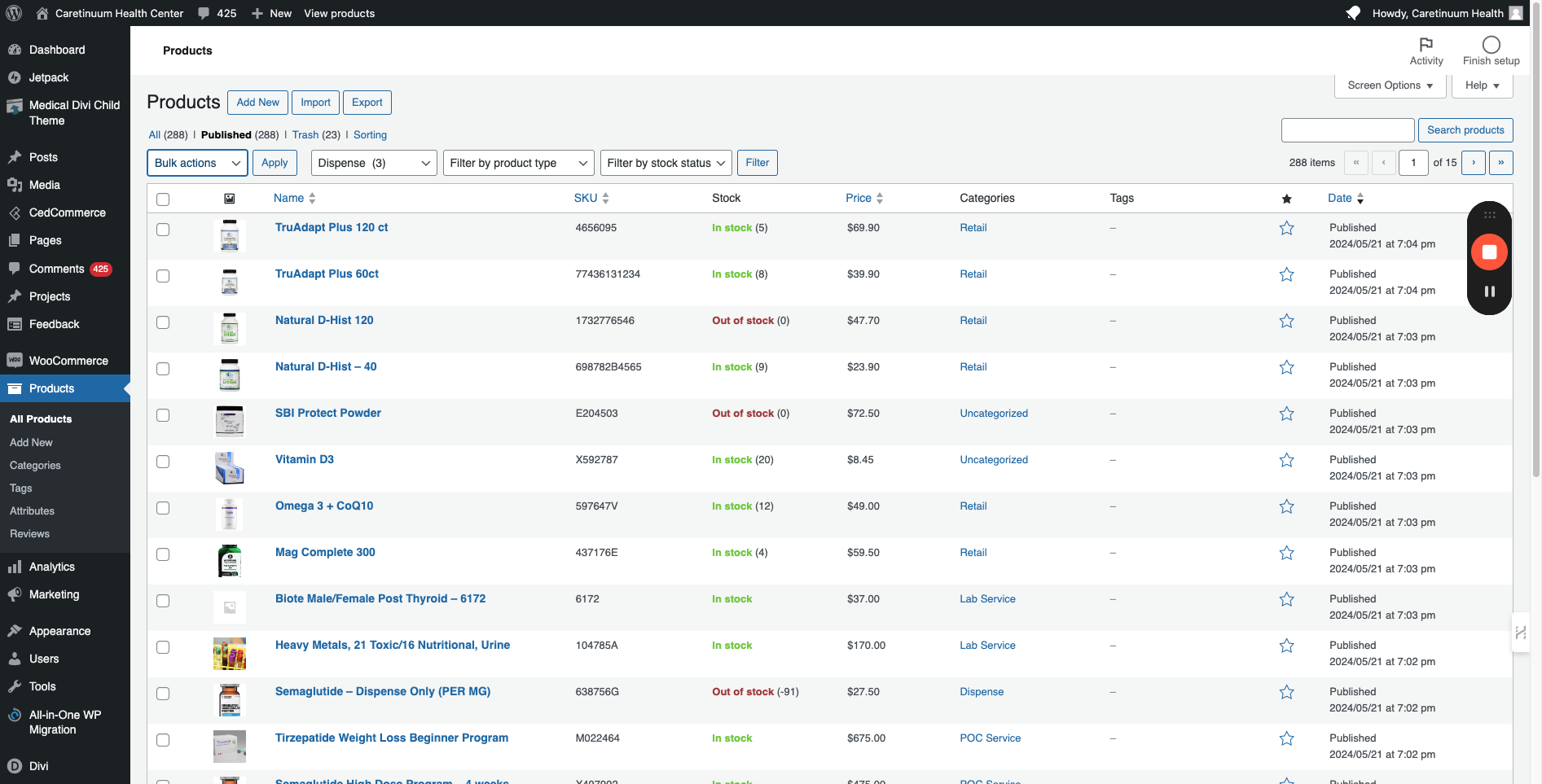Image resolution: width=1542 pixels, height=784 pixels.
Task: Click the Finish setup circle icon
Action: click(1491, 45)
